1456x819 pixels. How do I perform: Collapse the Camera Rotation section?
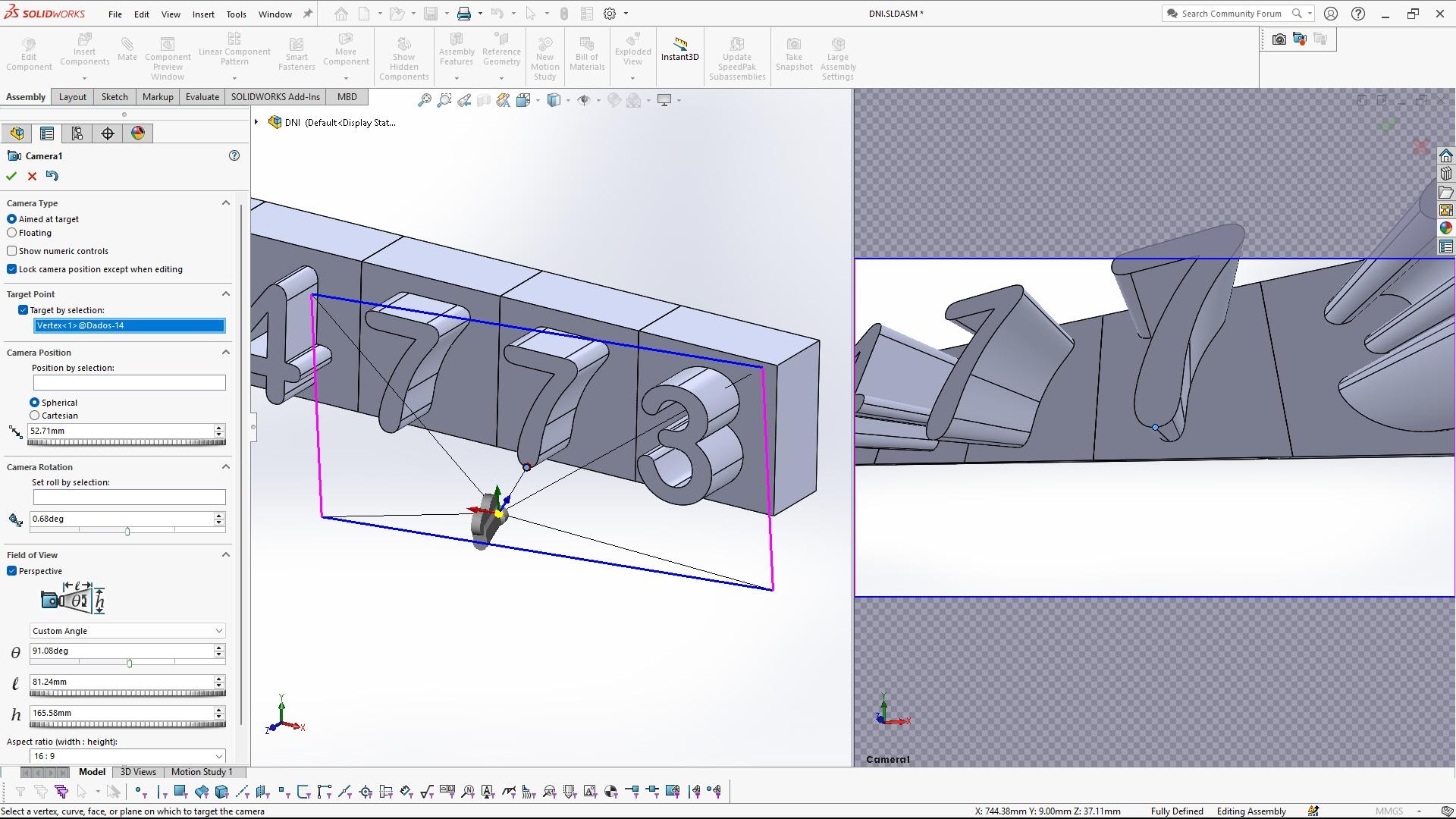[x=225, y=467]
